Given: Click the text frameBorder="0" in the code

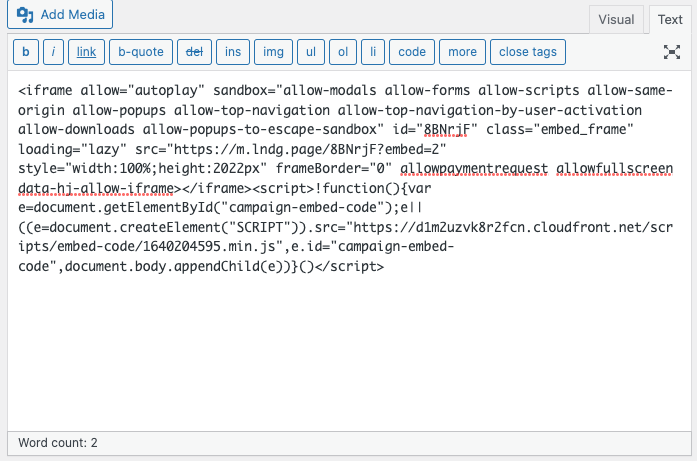Looking at the screenshot, I should 333,169.
